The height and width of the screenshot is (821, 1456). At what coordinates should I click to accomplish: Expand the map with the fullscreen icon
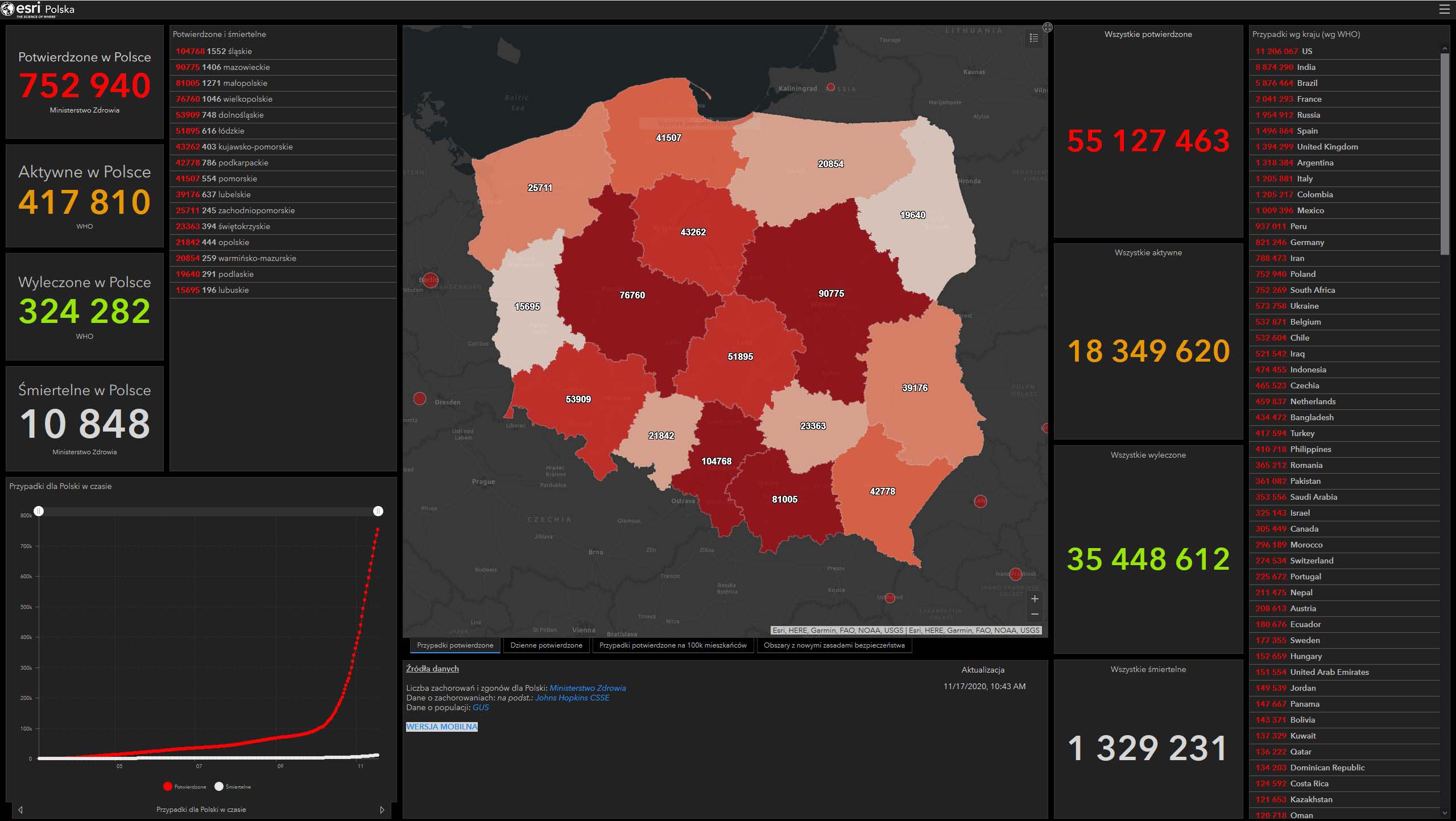pyautogui.click(x=1048, y=27)
